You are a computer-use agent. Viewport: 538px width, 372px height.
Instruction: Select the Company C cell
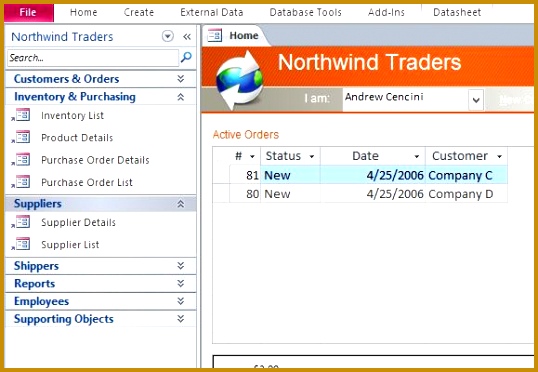466,175
